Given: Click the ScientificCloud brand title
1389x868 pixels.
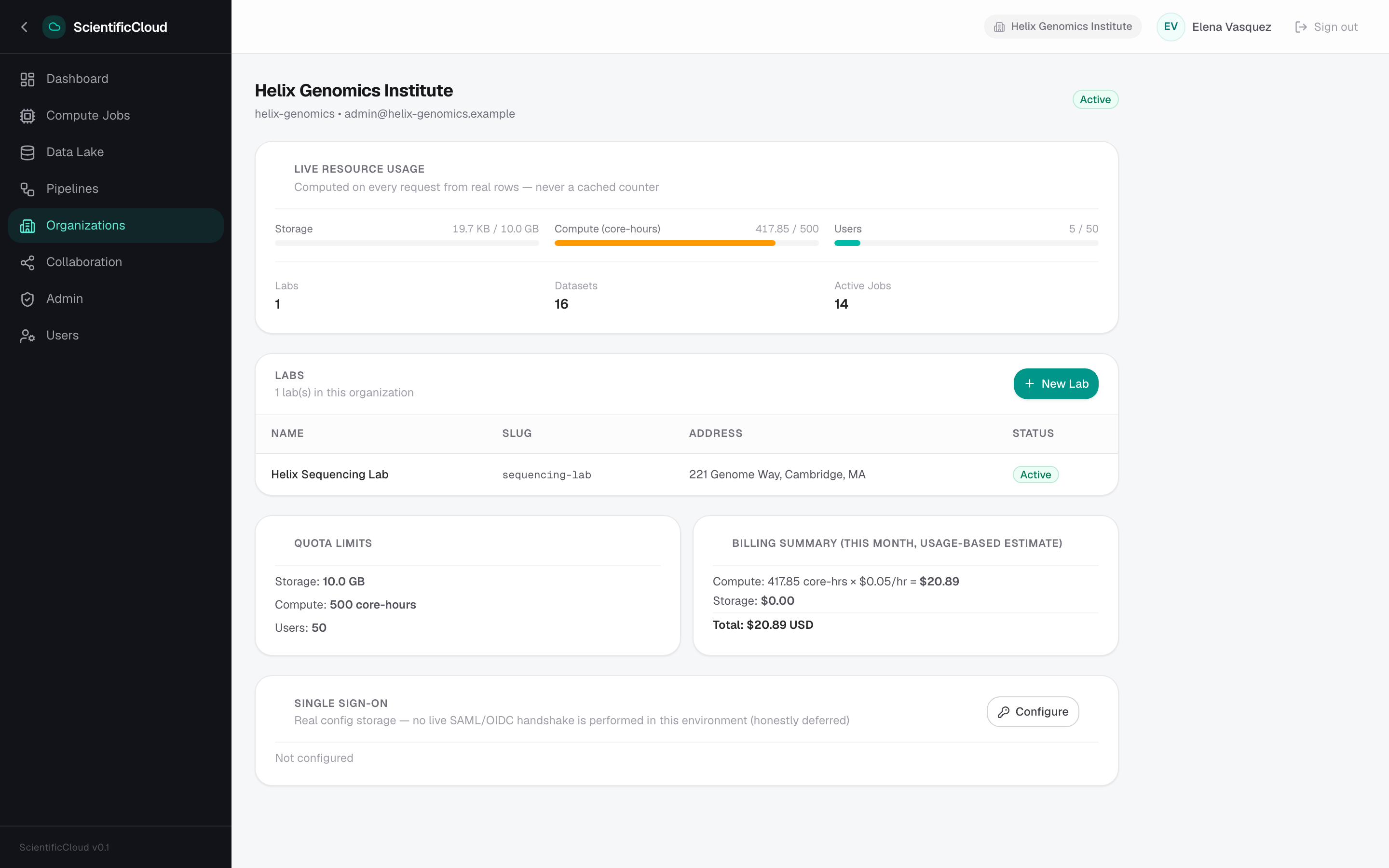Looking at the screenshot, I should tap(121, 27).
